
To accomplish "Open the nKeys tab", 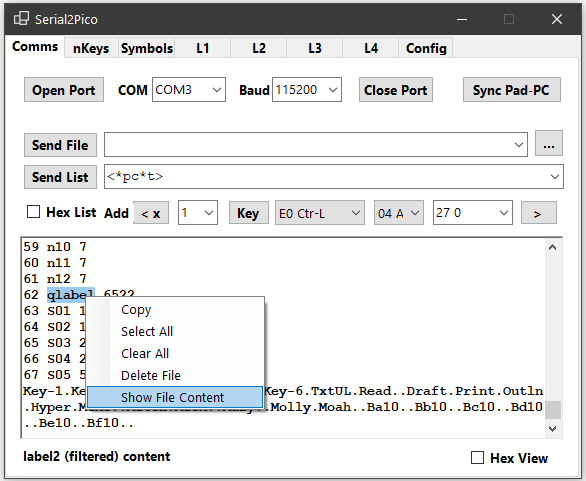I will click(x=91, y=48).
